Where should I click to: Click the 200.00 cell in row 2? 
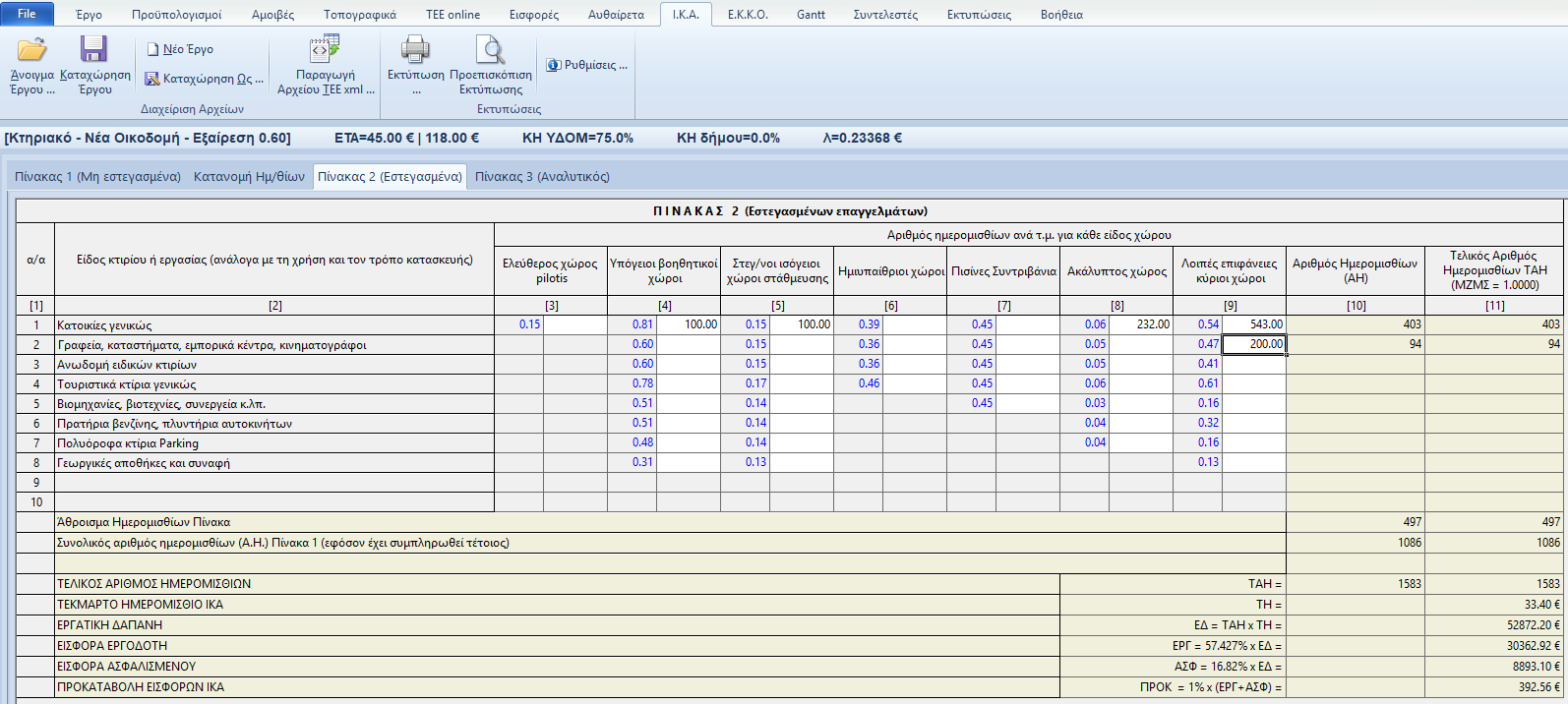click(1254, 344)
